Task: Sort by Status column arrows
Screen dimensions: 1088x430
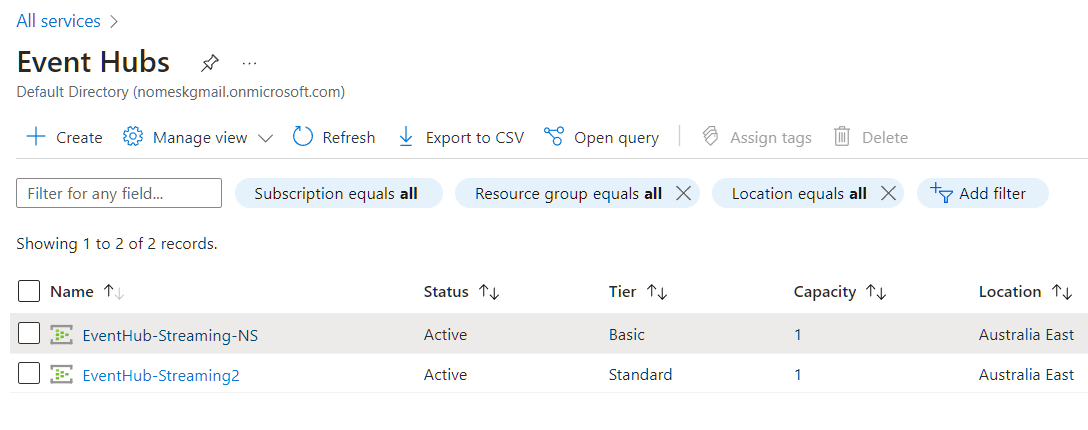Action: click(x=489, y=292)
